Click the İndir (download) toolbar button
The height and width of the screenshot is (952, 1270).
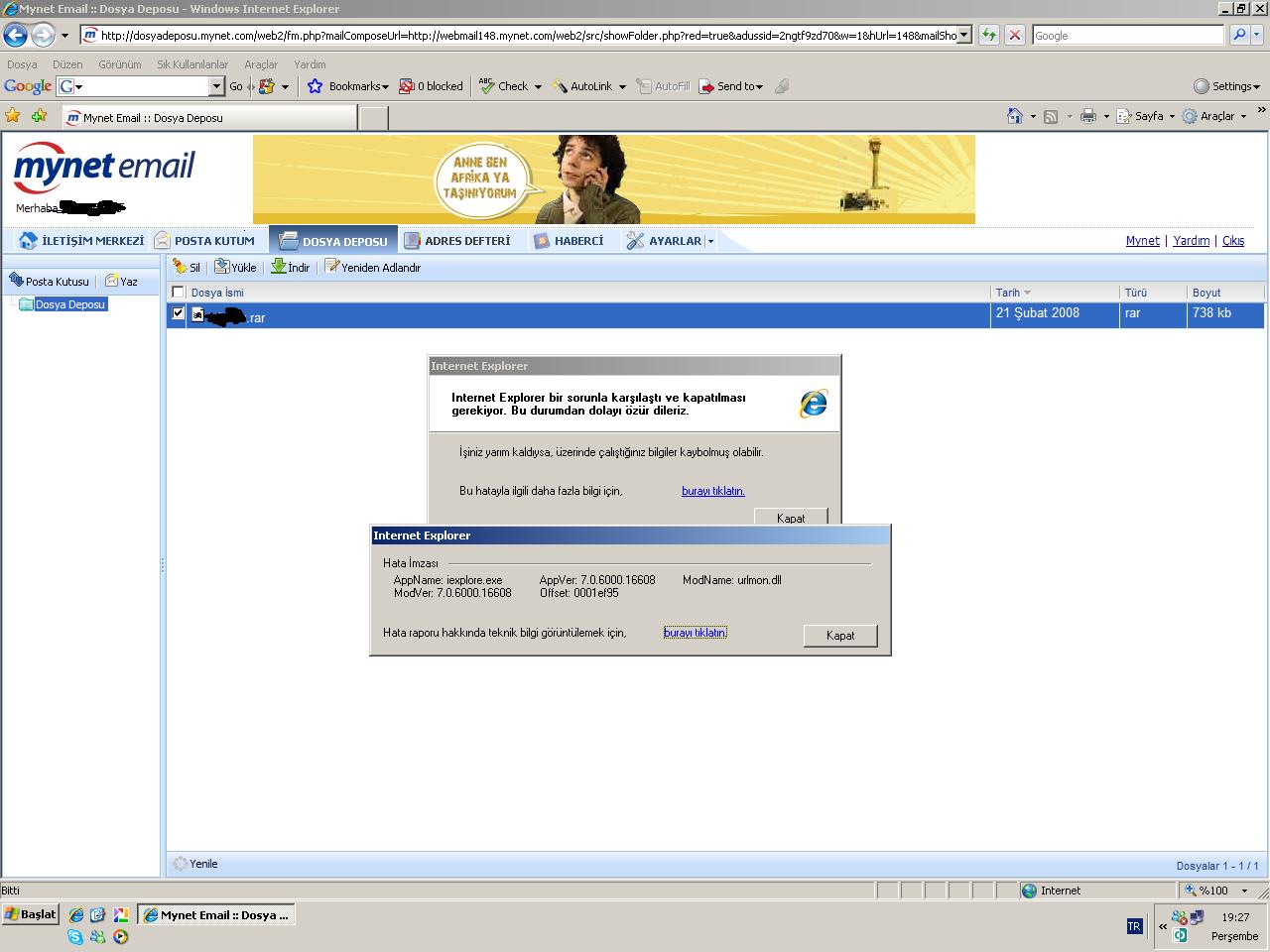tap(291, 267)
